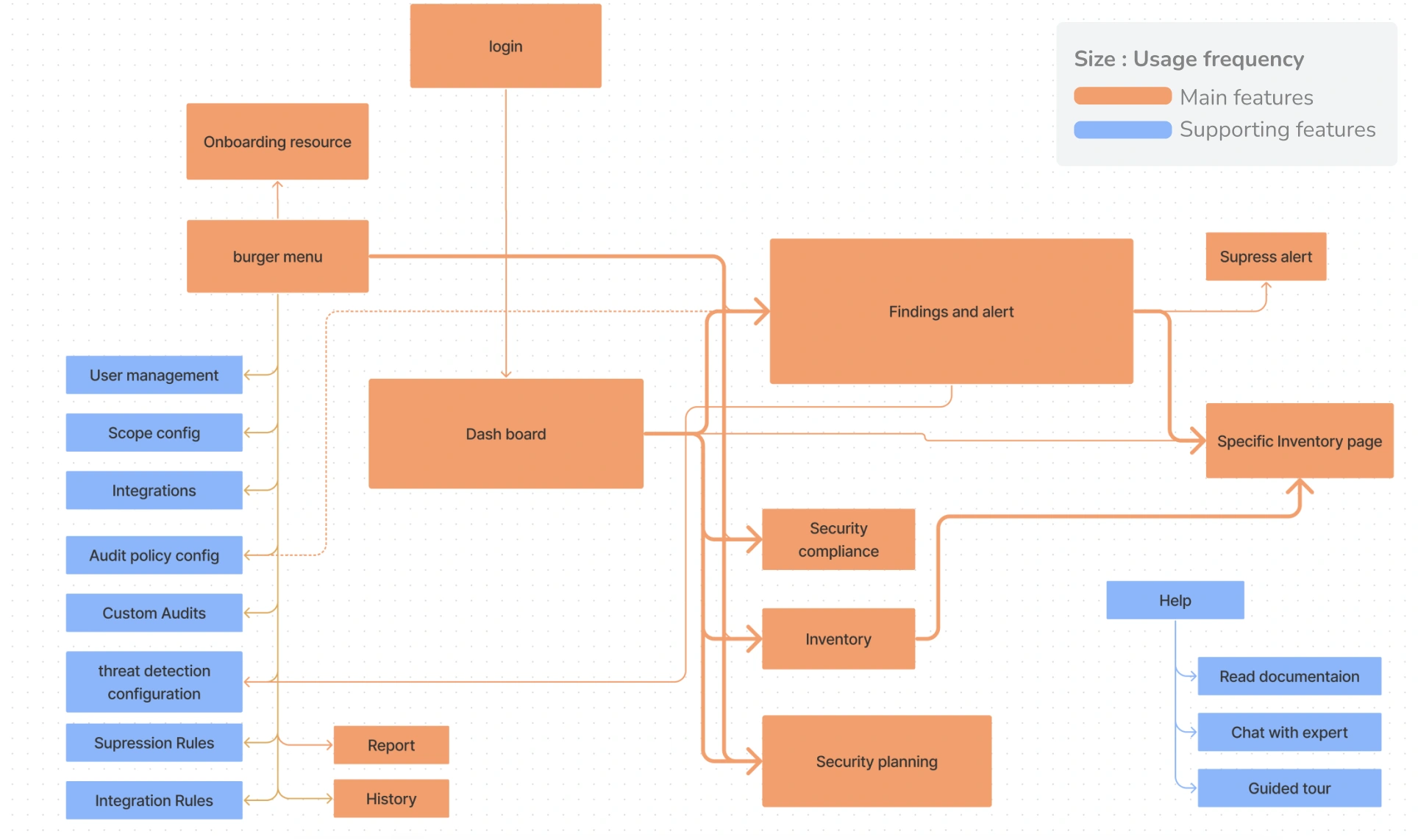1418x840 pixels.
Task: Click the Dash board box
Action: (x=505, y=433)
